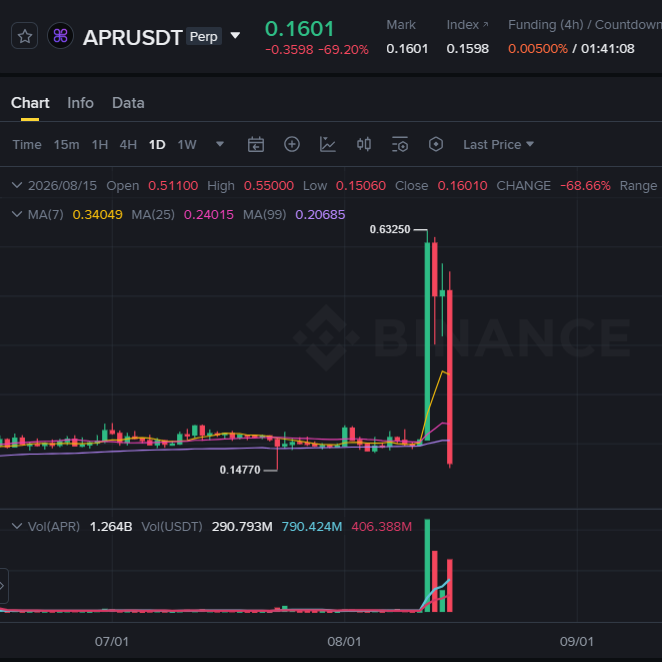Expand more time intervals dropdown
Image resolution: width=662 pixels, height=662 pixels.
coord(220,144)
